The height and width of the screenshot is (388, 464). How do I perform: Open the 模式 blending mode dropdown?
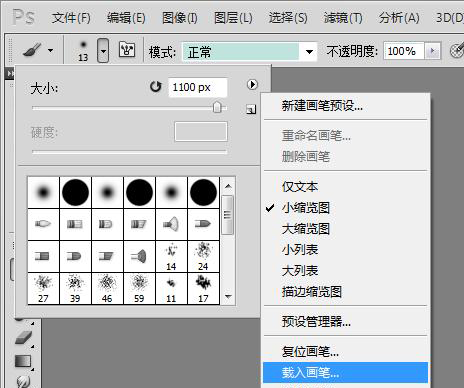[x=249, y=52]
